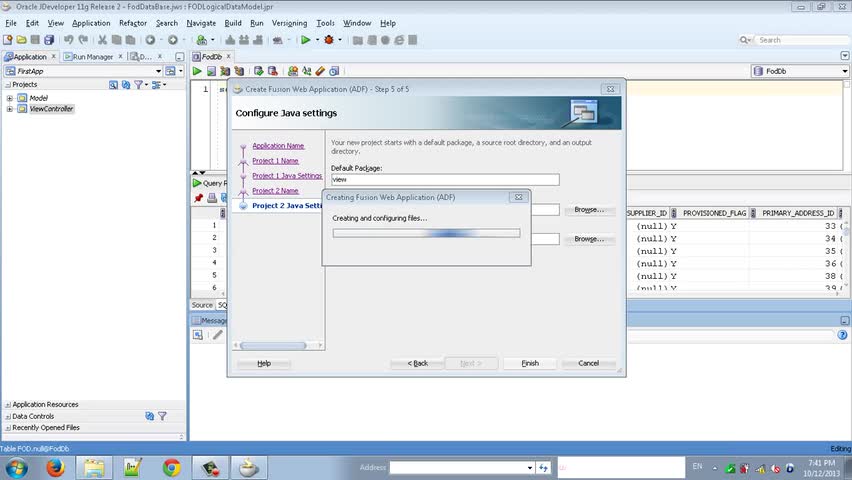Switch to the Source tab below worksheet
This screenshot has height=480, width=852.
[202, 306]
